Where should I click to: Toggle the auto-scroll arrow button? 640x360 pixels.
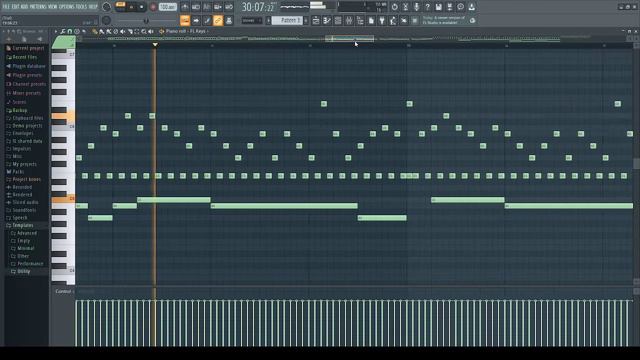pos(196,20)
